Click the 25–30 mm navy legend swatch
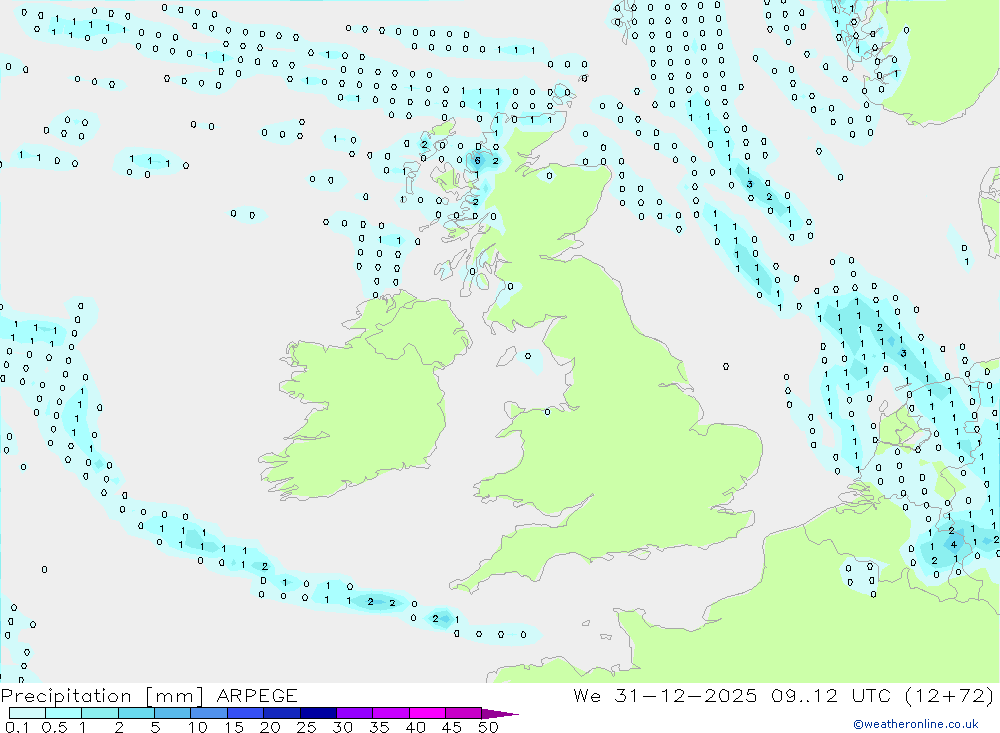Image resolution: width=1000 pixels, height=733 pixels. pyautogui.click(x=318, y=713)
